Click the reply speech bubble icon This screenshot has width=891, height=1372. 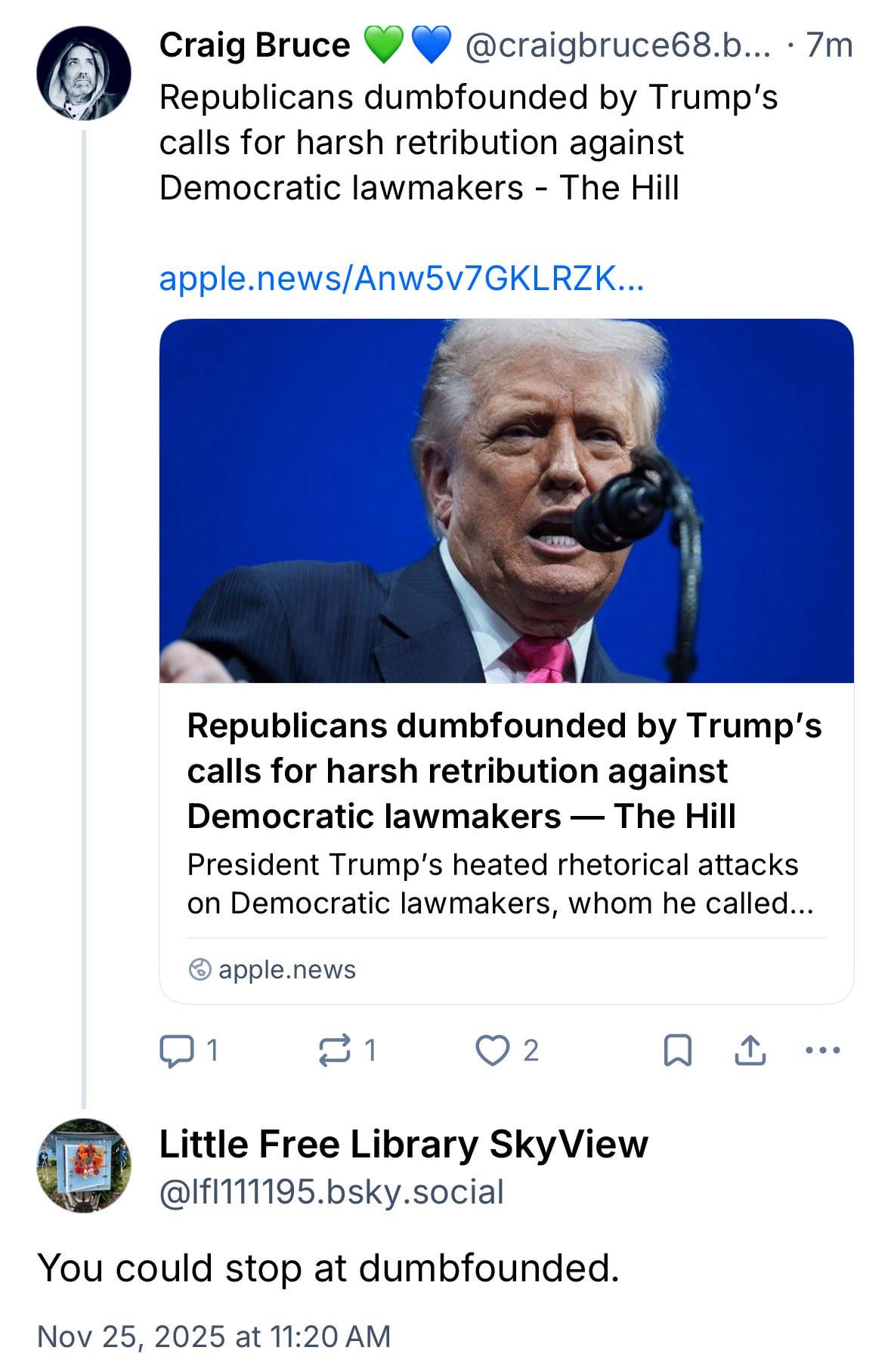(175, 1050)
